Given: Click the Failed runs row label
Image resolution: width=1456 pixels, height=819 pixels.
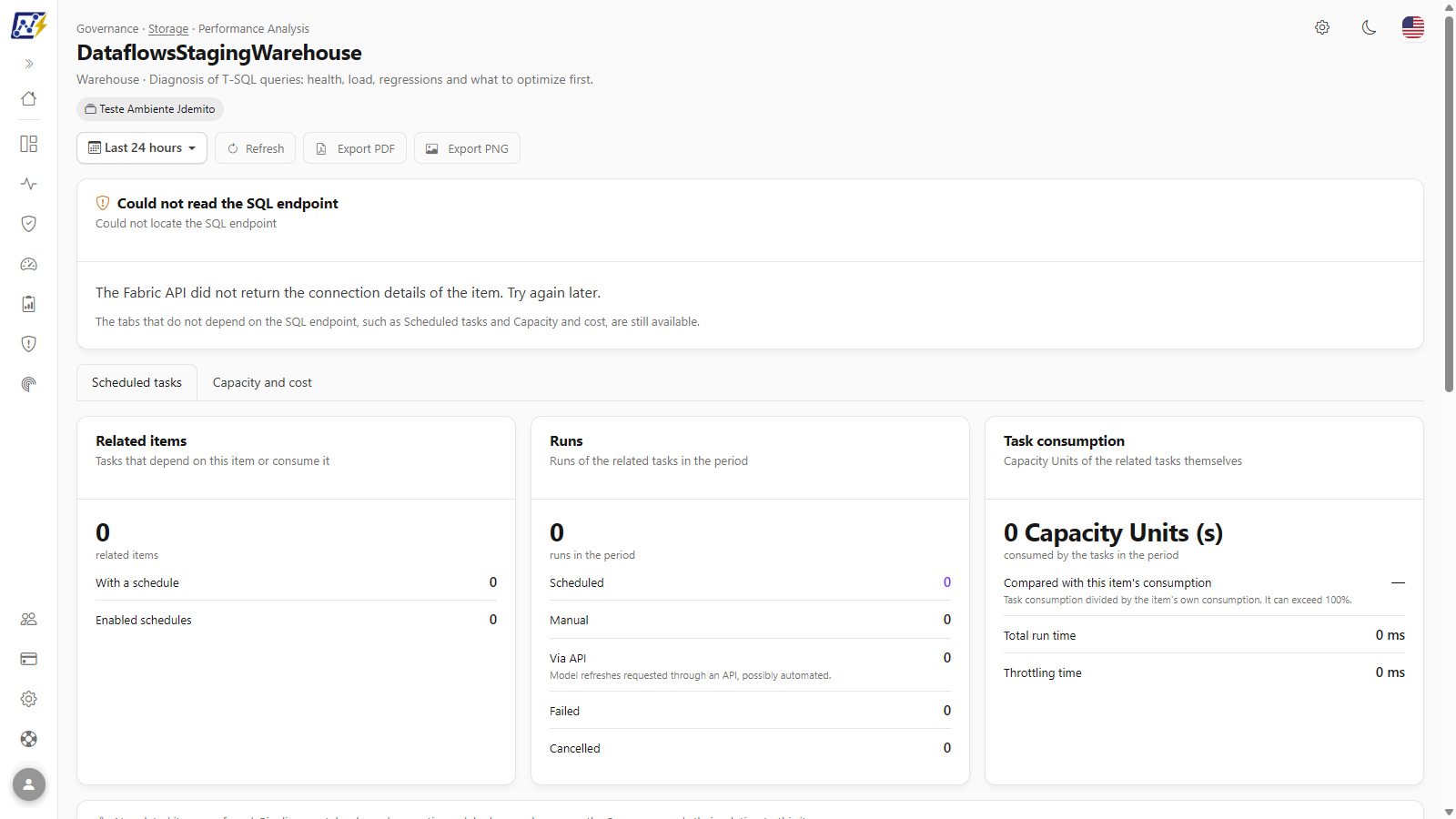Looking at the screenshot, I should [564, 712].
